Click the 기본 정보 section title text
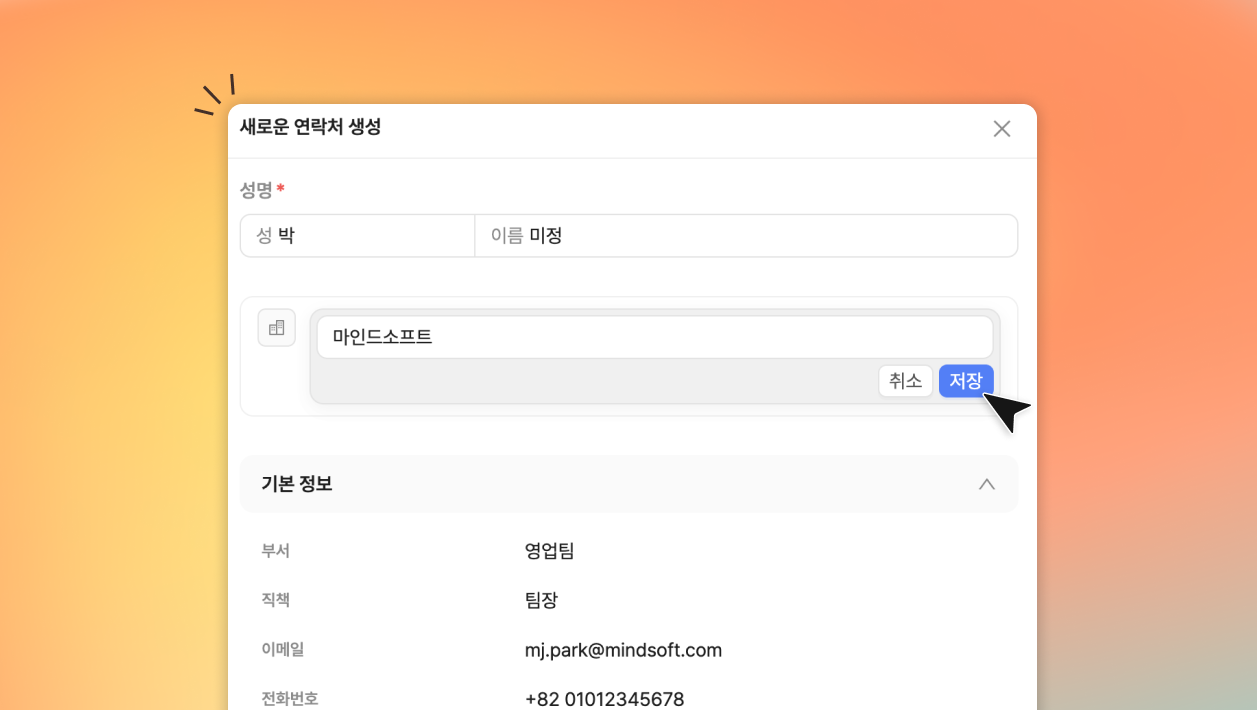Viewport: 1257px width, 710px height. pyautogui.click(x=297, y=484)
